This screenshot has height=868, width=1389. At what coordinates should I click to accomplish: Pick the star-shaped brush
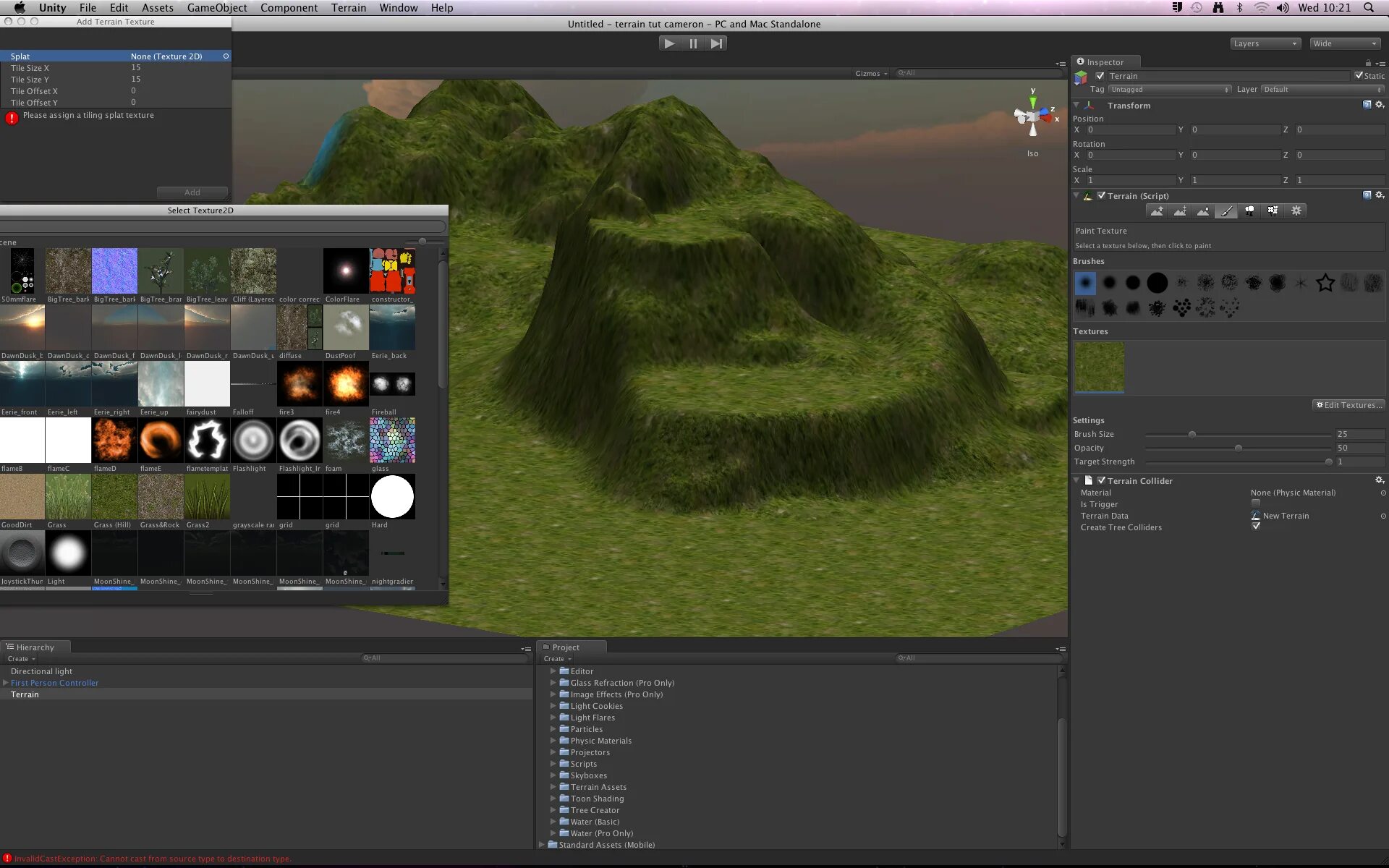(1325, 283)
